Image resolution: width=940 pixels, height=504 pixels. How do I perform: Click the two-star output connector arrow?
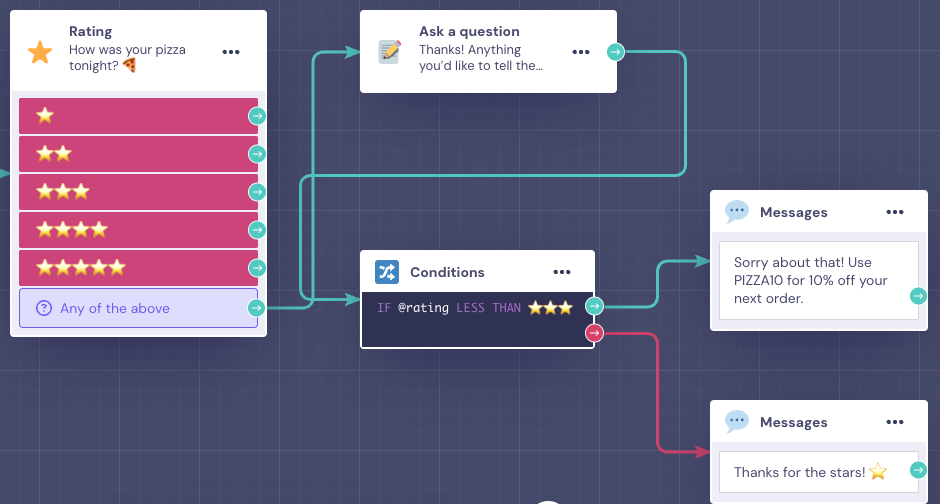(257, 154)
